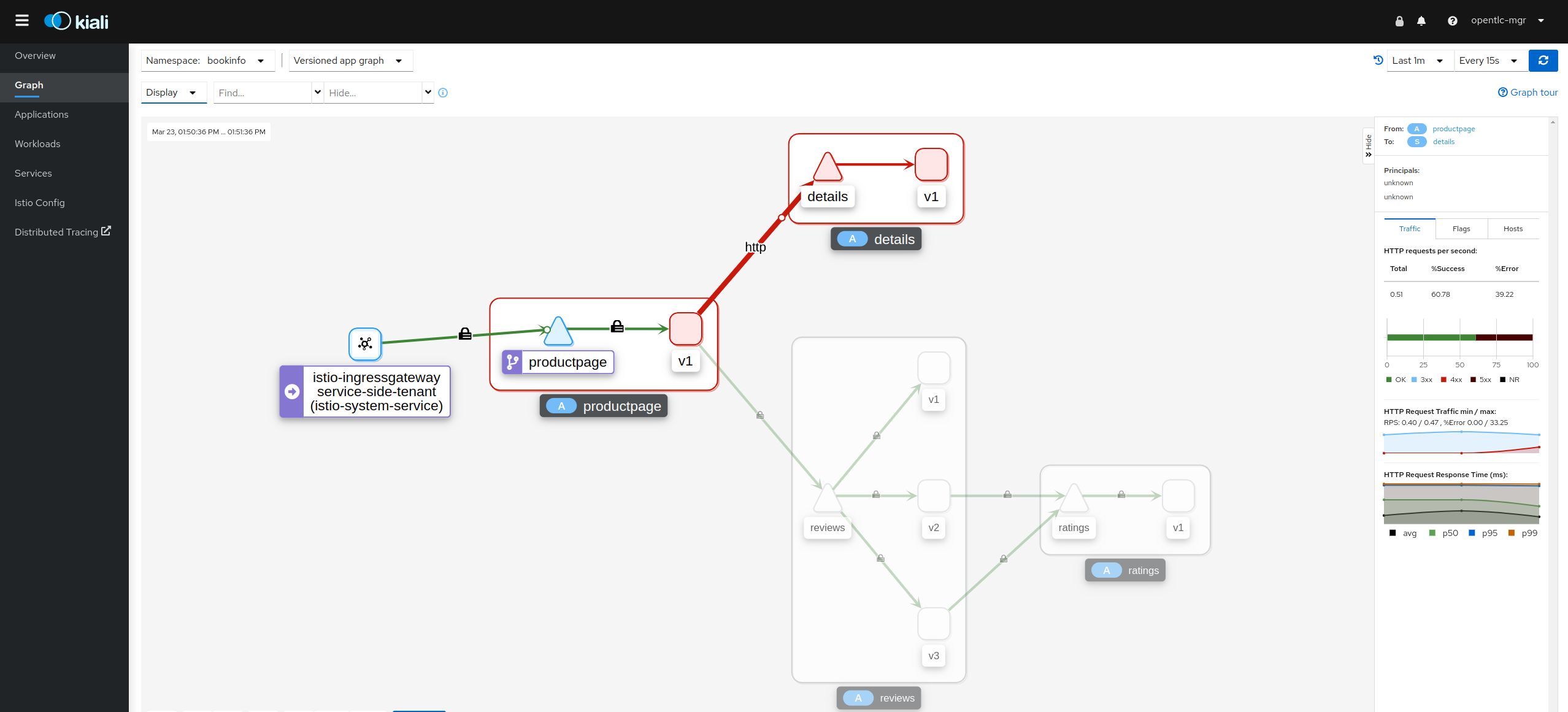Viewport: 1568px width, 712px height.
Task: Focus the Find text field
Action: [263, 93]
